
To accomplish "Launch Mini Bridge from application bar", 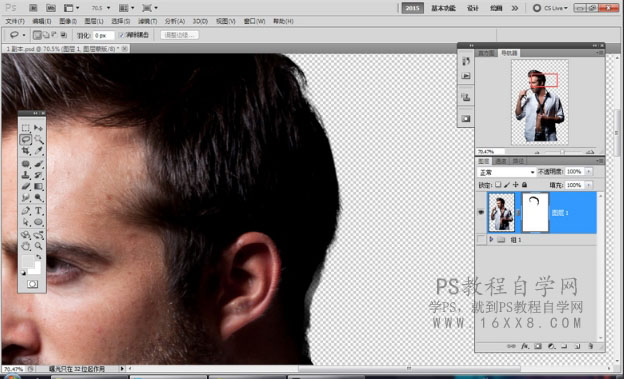I will click(x=51, y=8).
